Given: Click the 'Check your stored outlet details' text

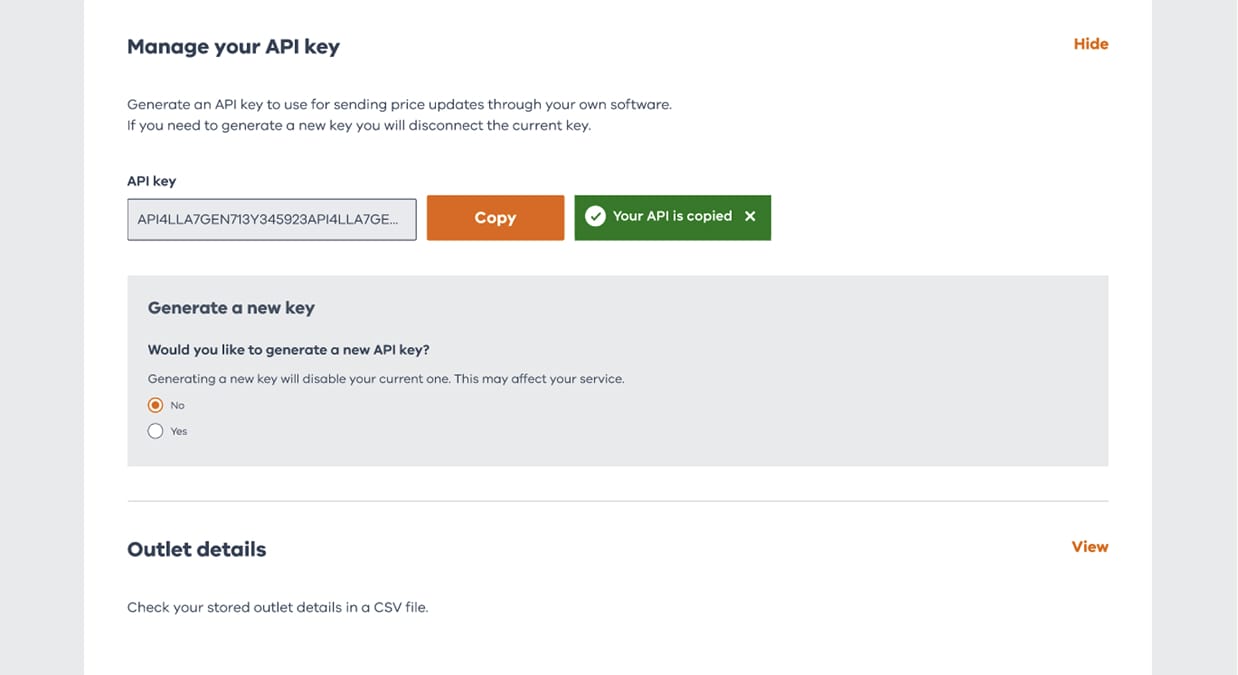Looking at the screenshot, I should [x=277, y=607].
